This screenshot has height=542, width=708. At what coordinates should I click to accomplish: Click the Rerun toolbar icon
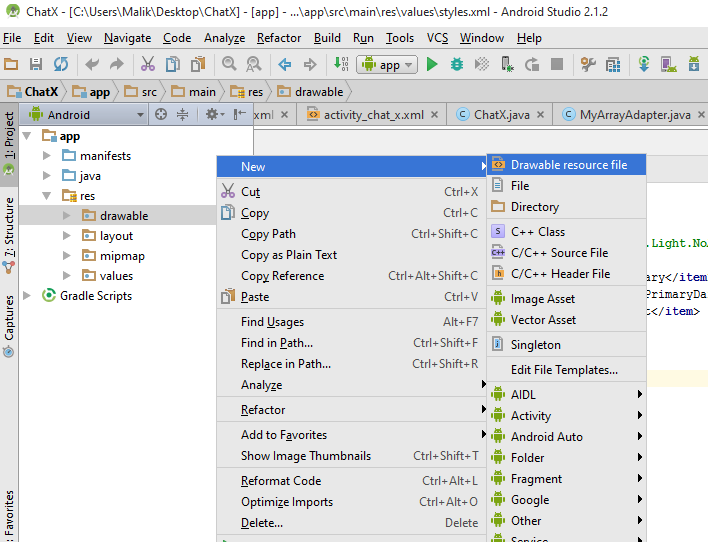click(x=532, y=65)
